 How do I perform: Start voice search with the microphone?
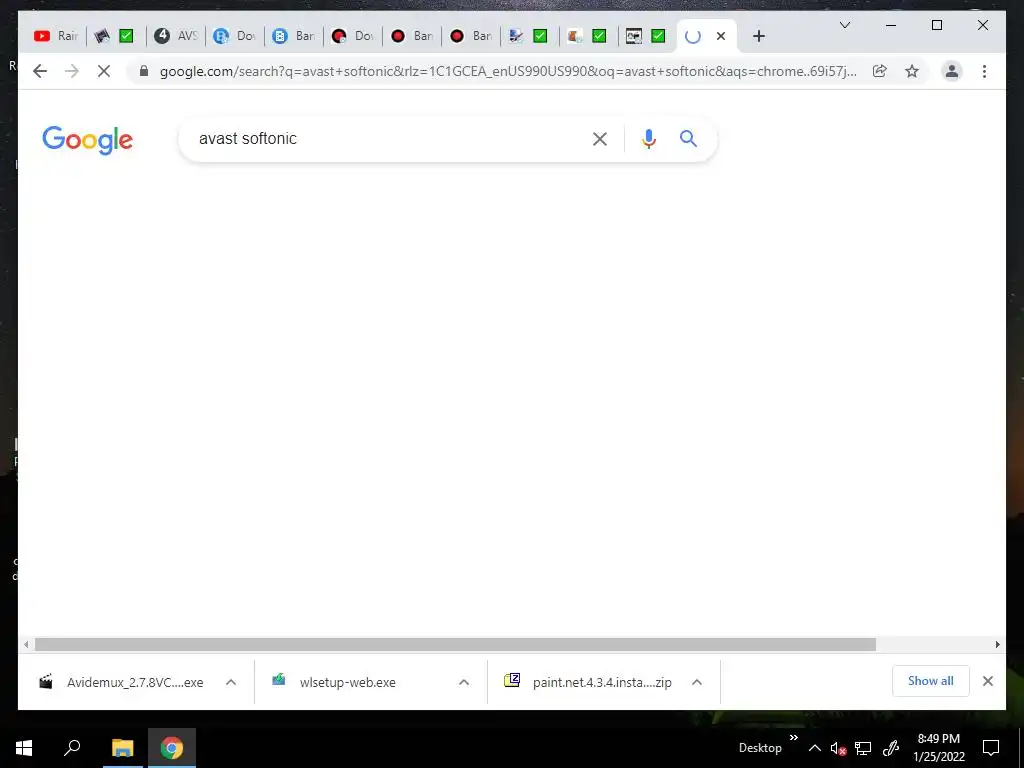pyautogui.click(x=648, y=138)
